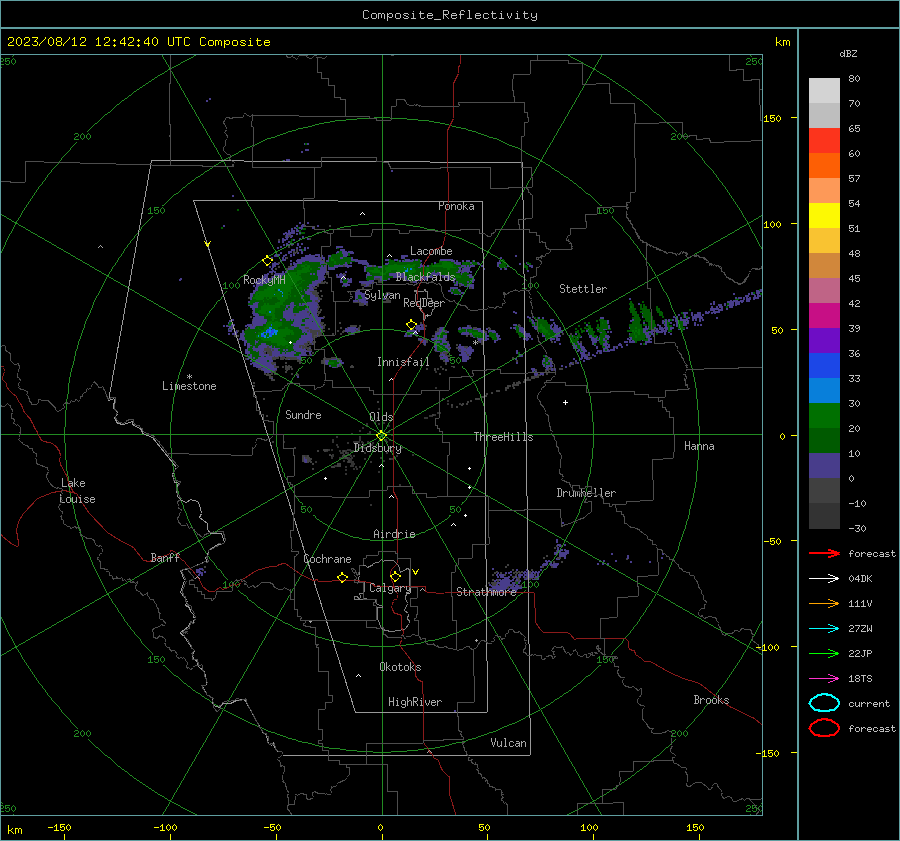The height and width of the screenshot is (841, 900).
Task: Select the 30 dBZ light blue swatch
Action: pyautogui.click(x=824, y=391)
